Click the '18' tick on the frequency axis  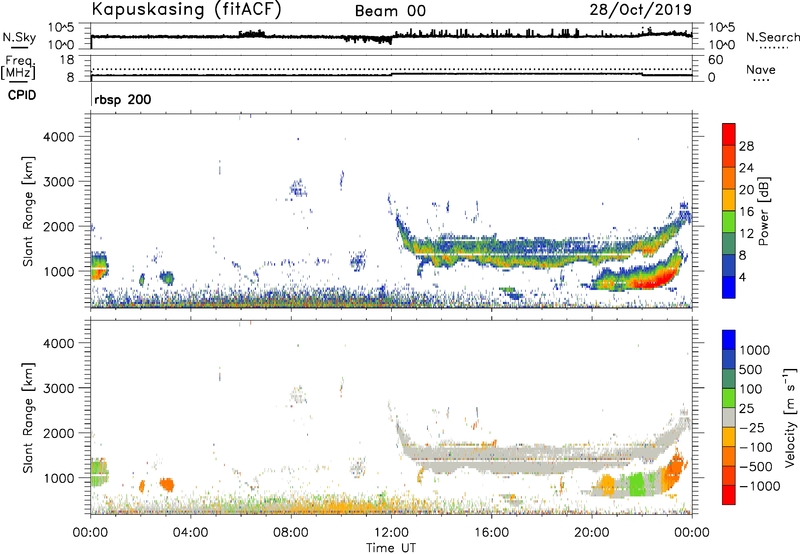pyautogui.click(x=67, y=60)
